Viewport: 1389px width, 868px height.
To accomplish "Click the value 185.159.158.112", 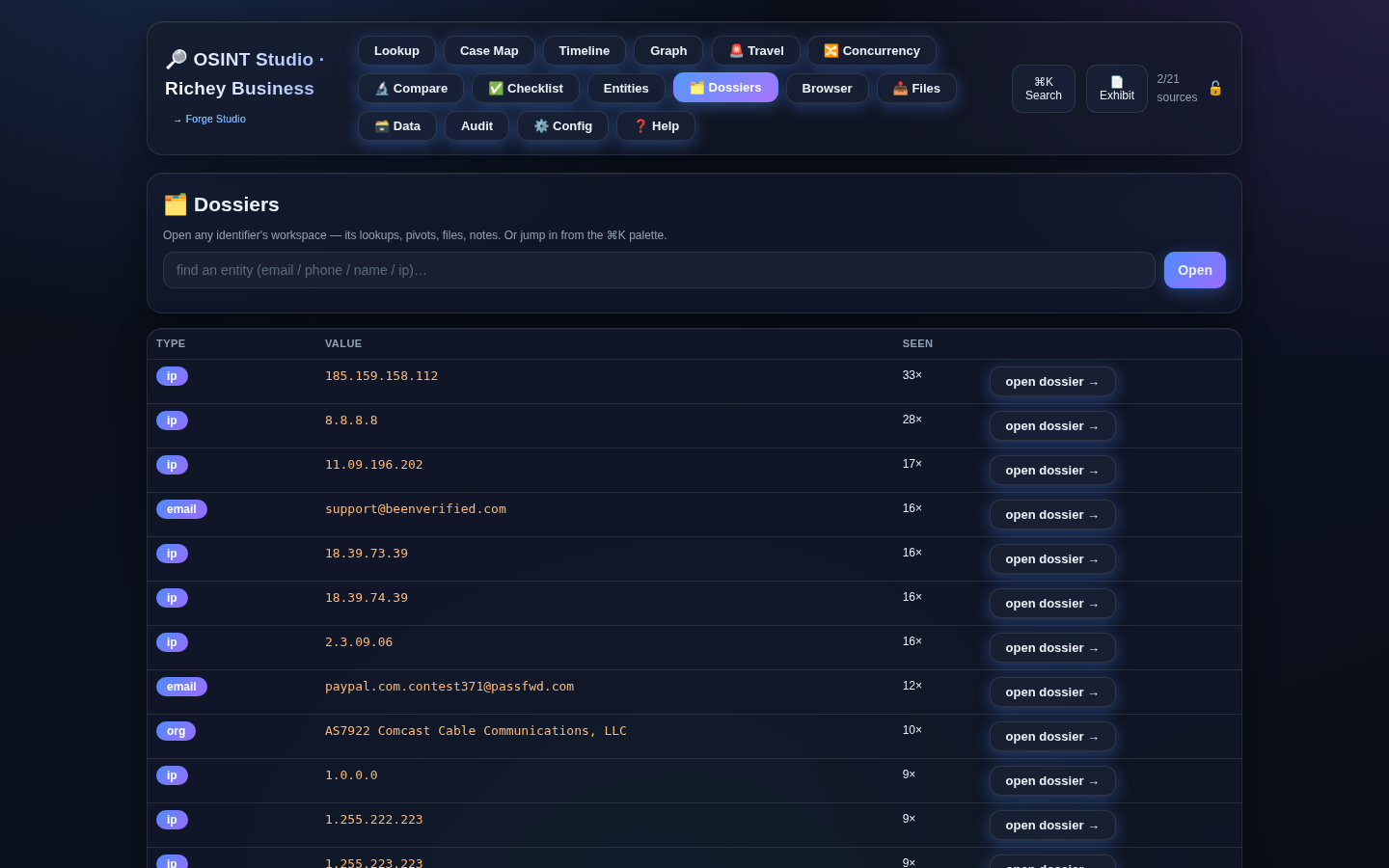I will tap(381, 376).
